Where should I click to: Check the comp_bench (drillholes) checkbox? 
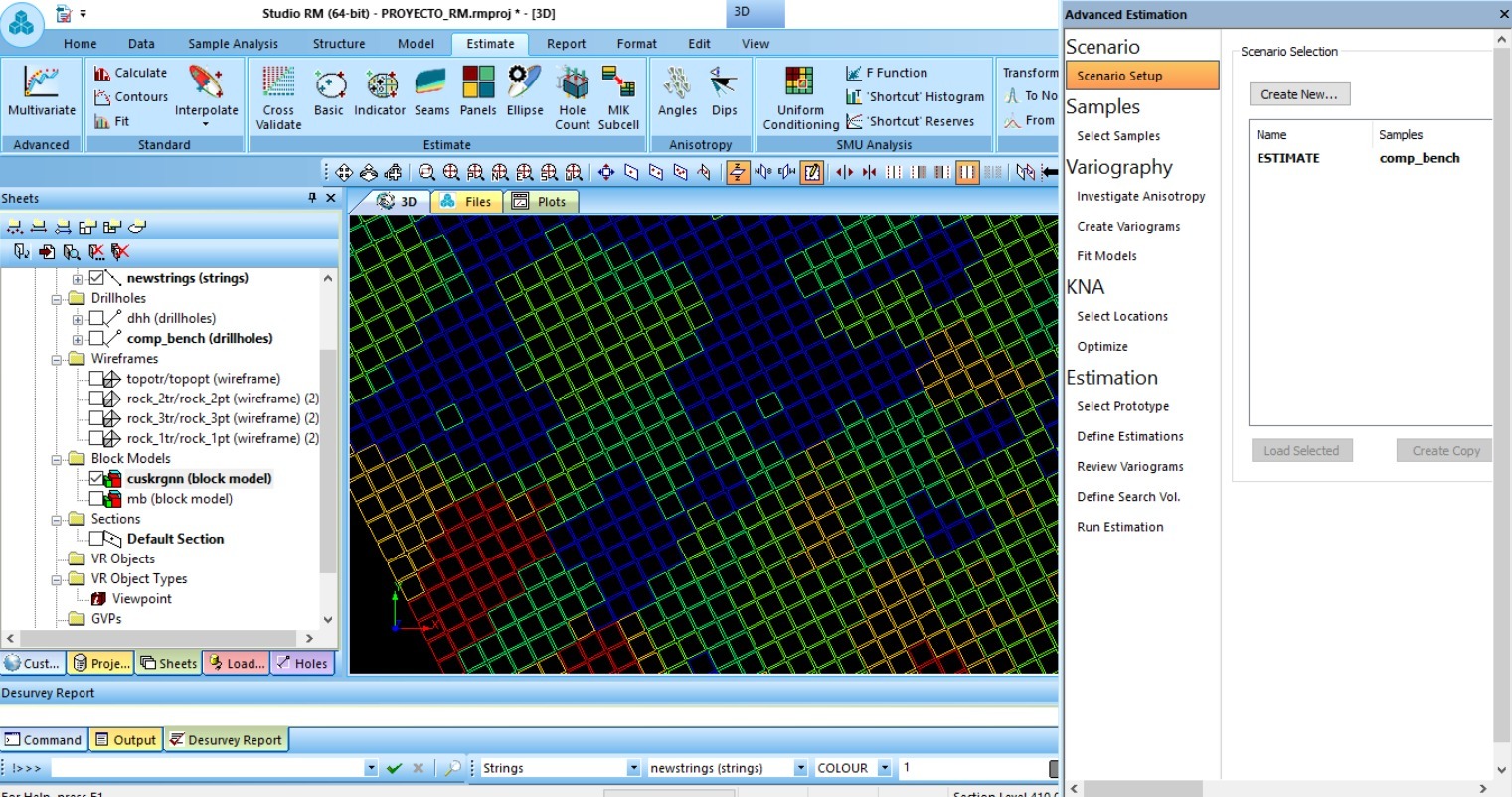coord(96,338)
